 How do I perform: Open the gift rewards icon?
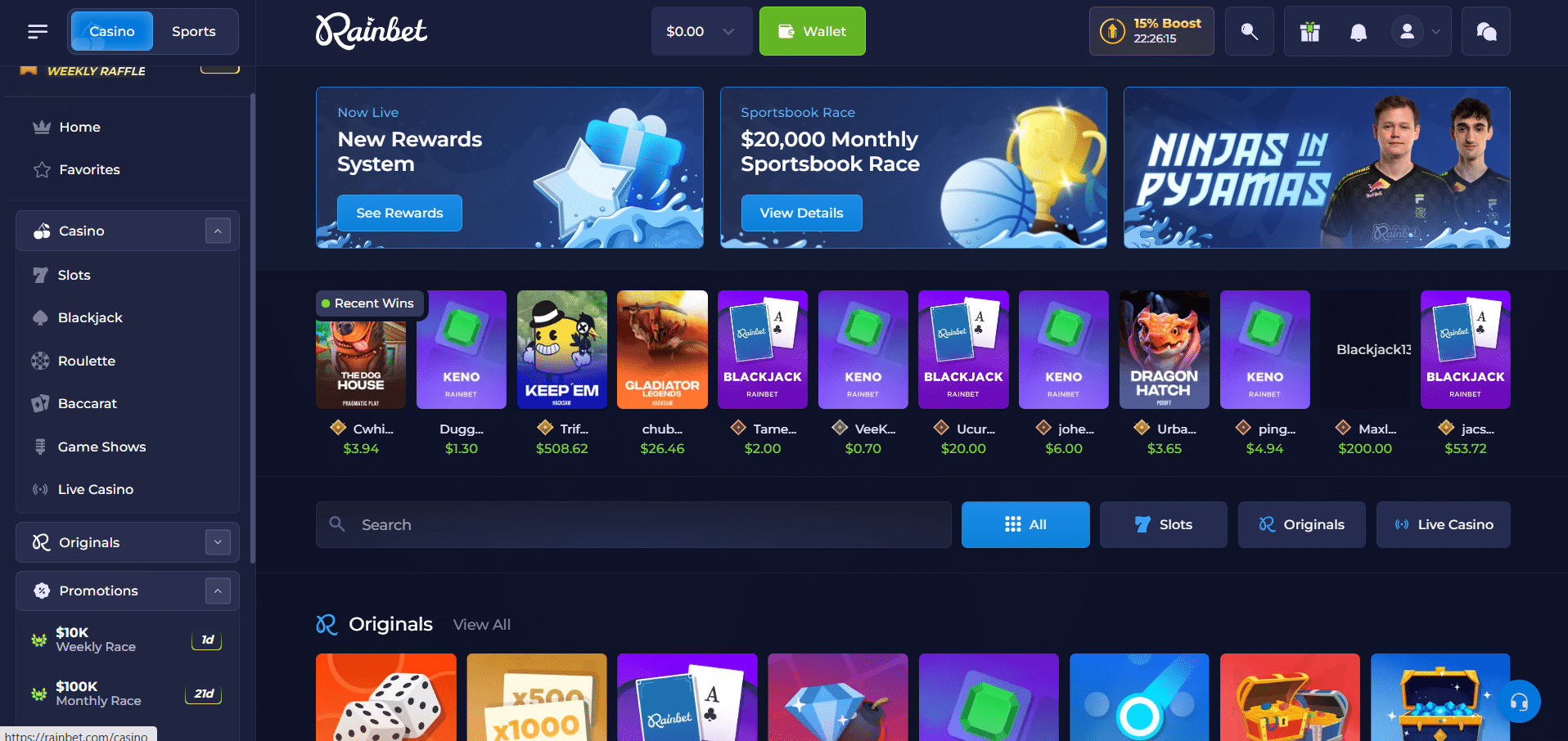tap(1310, 32)
